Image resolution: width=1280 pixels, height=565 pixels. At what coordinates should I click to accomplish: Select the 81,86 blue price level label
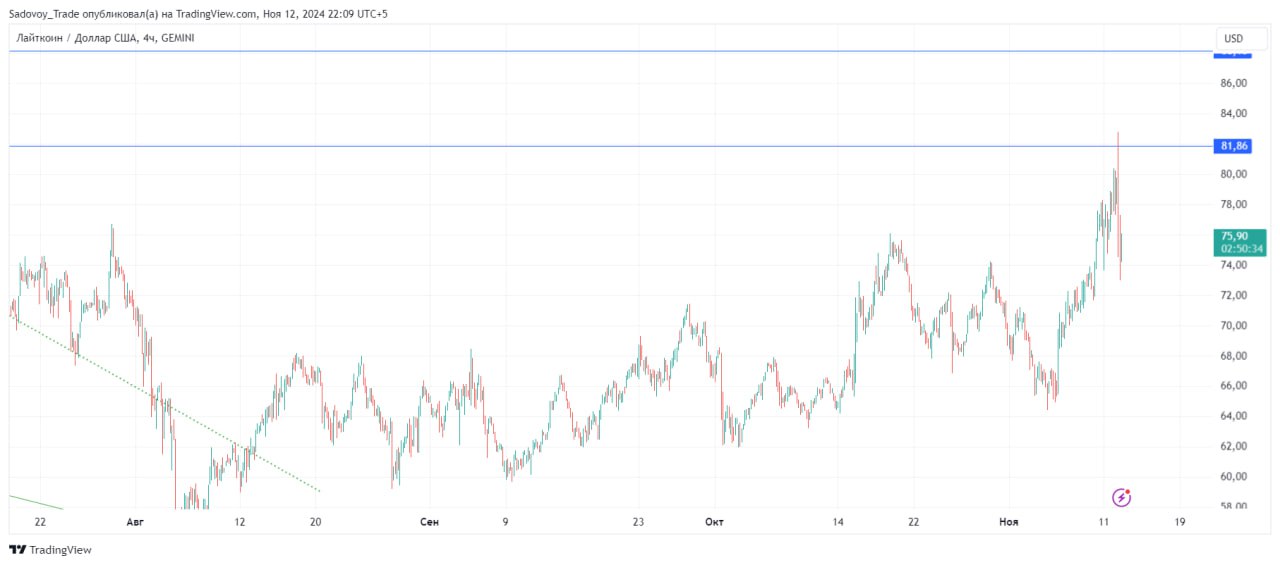[x=1233, y=146]
